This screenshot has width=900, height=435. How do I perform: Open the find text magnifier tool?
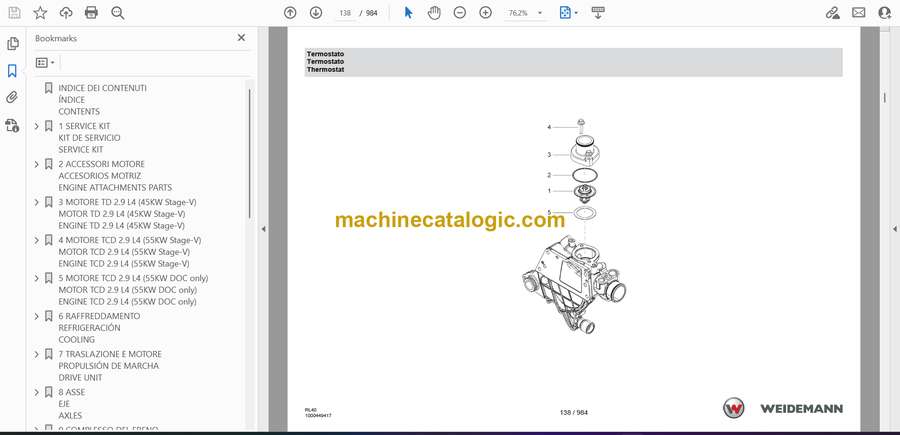118,13
